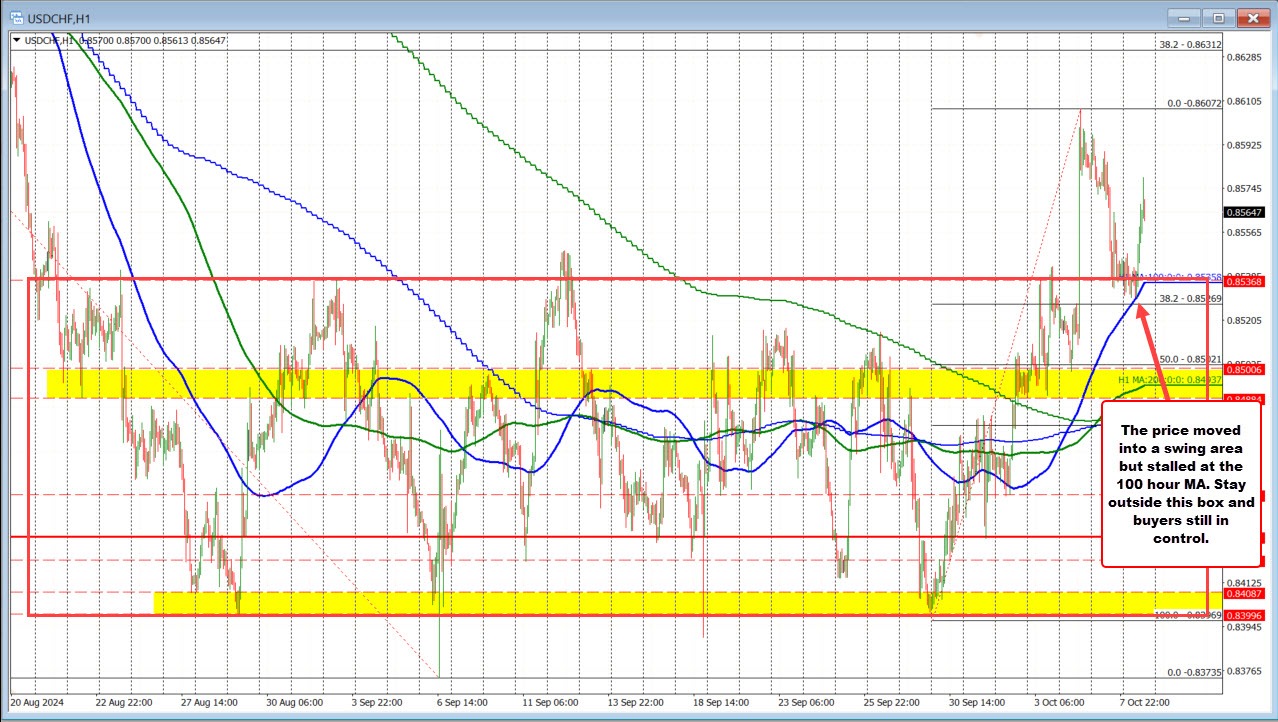The width and height of the screenshot is (1278, 722).
Task: Maximize the USDCHF,H1 chart window
Action: [x=1218, y=17]
